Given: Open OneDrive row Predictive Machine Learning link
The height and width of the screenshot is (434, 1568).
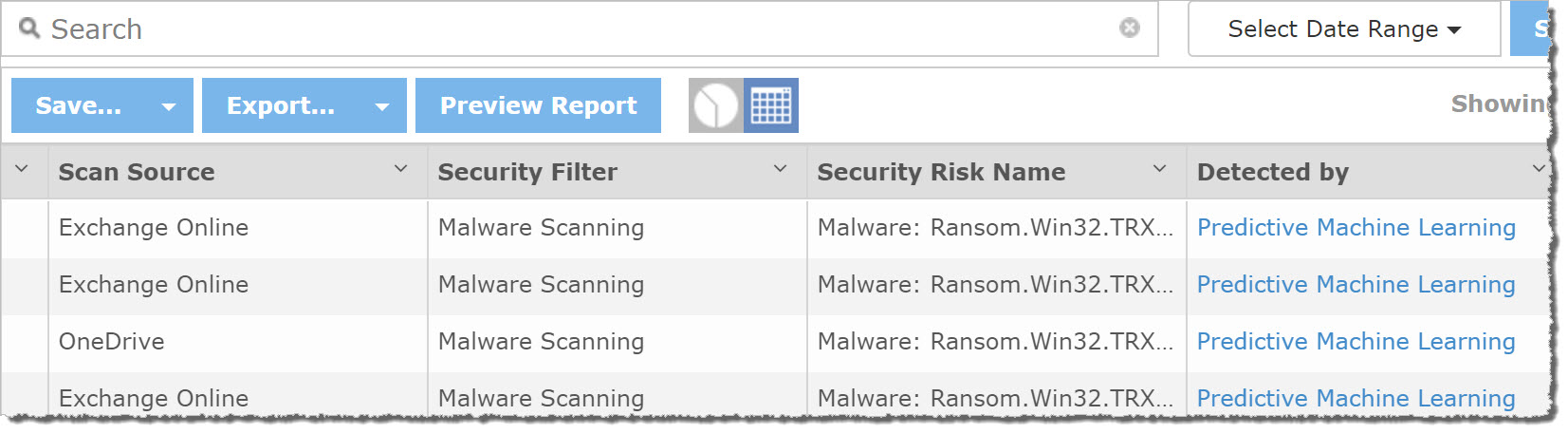Looking at the screenshot, I should (x=1356, y=342).
